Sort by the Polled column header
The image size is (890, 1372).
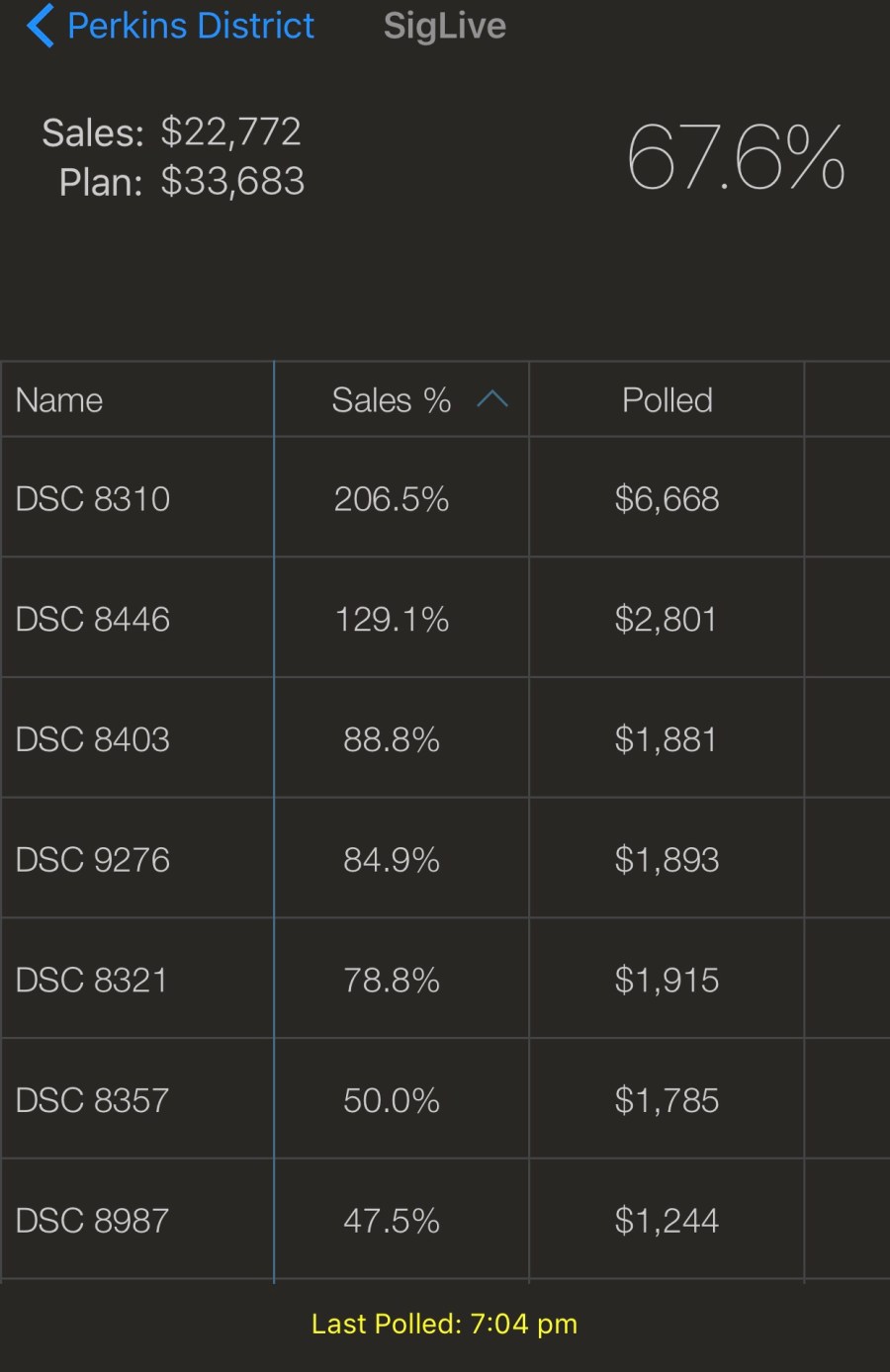tap(667, 399)
